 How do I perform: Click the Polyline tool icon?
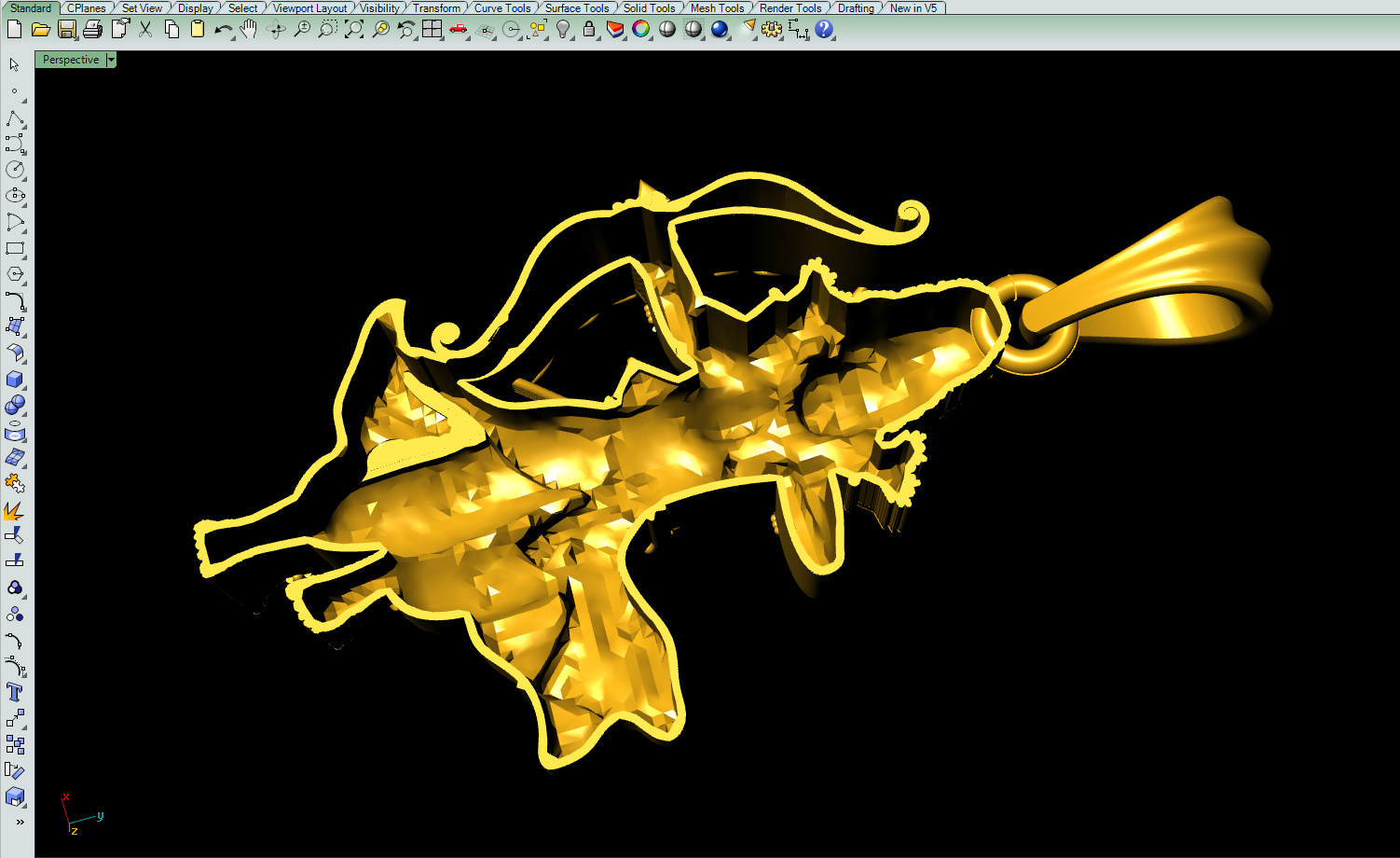(15, 119)
